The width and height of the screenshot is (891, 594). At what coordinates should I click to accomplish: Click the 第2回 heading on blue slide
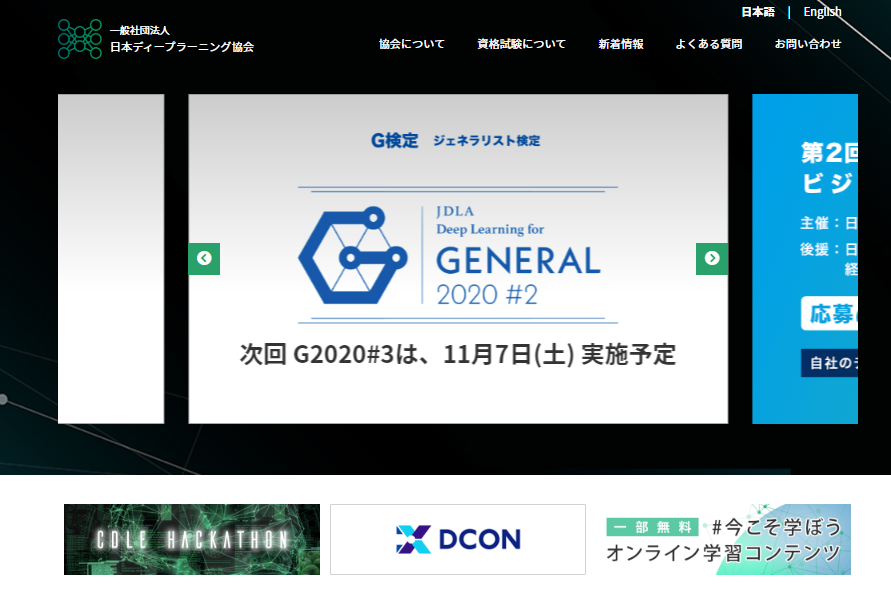(830, 153)
